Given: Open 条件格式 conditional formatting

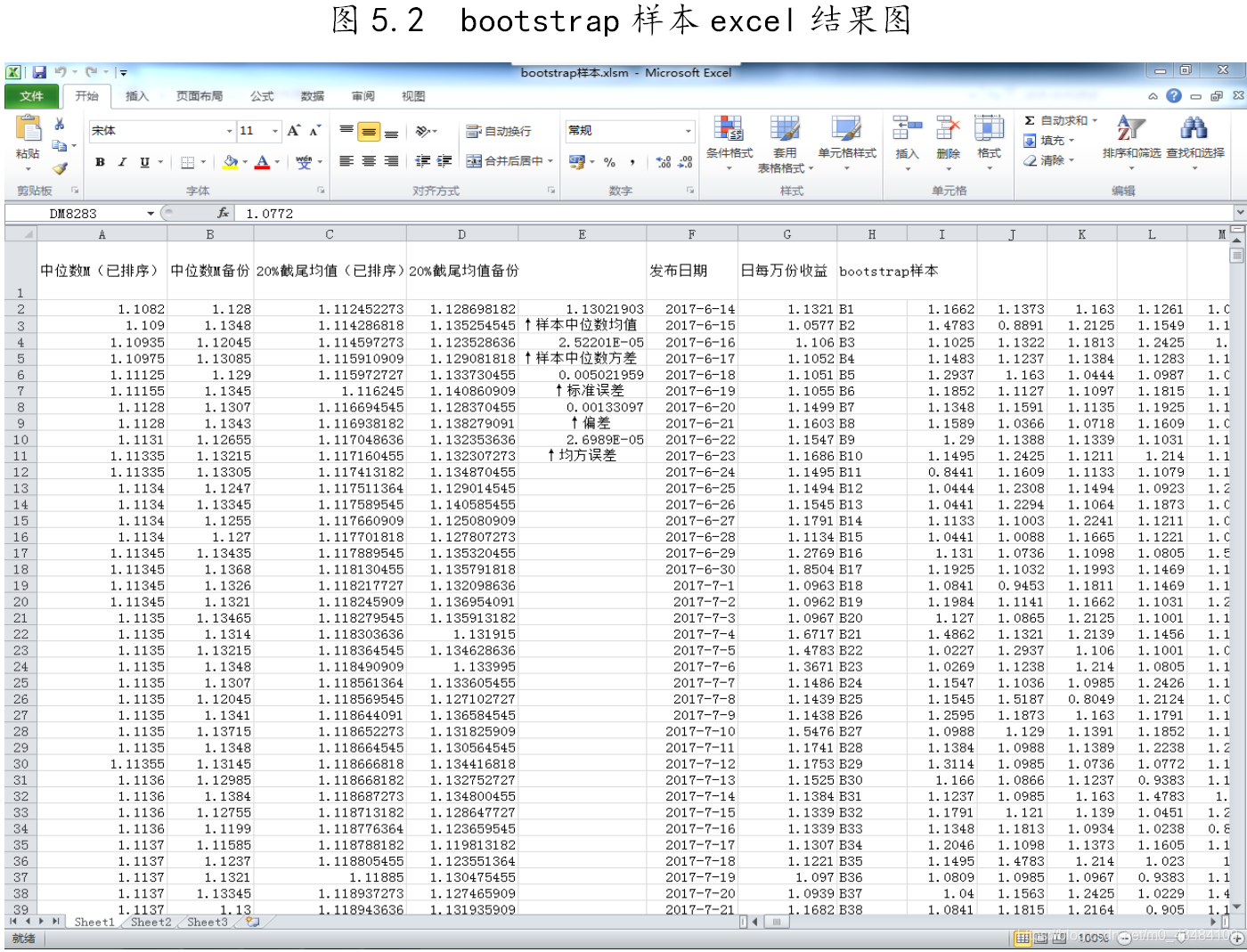Looking at the screenshot, I should [x=729, y=142].
